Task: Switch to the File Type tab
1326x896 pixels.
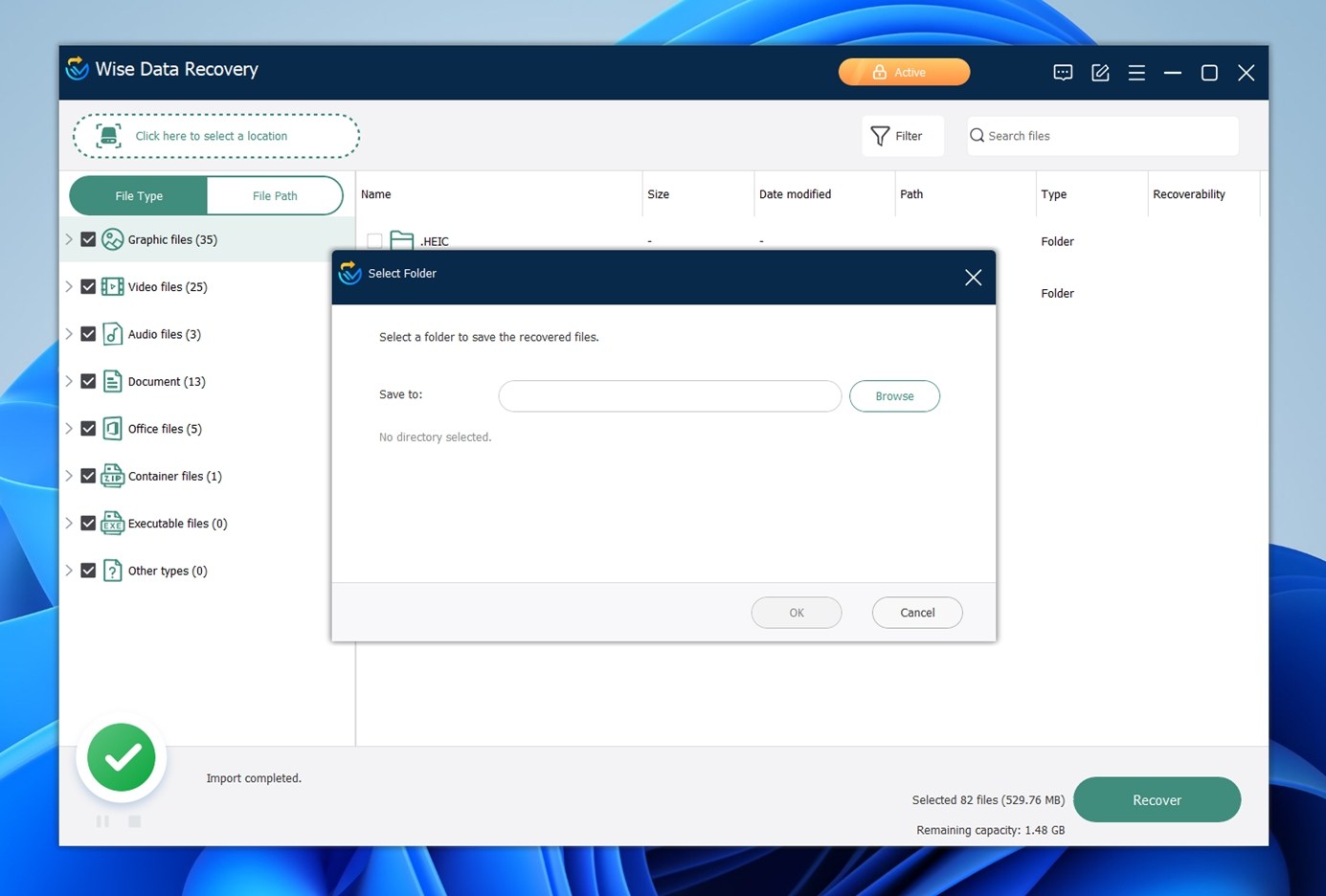Action: pos(139,195)
